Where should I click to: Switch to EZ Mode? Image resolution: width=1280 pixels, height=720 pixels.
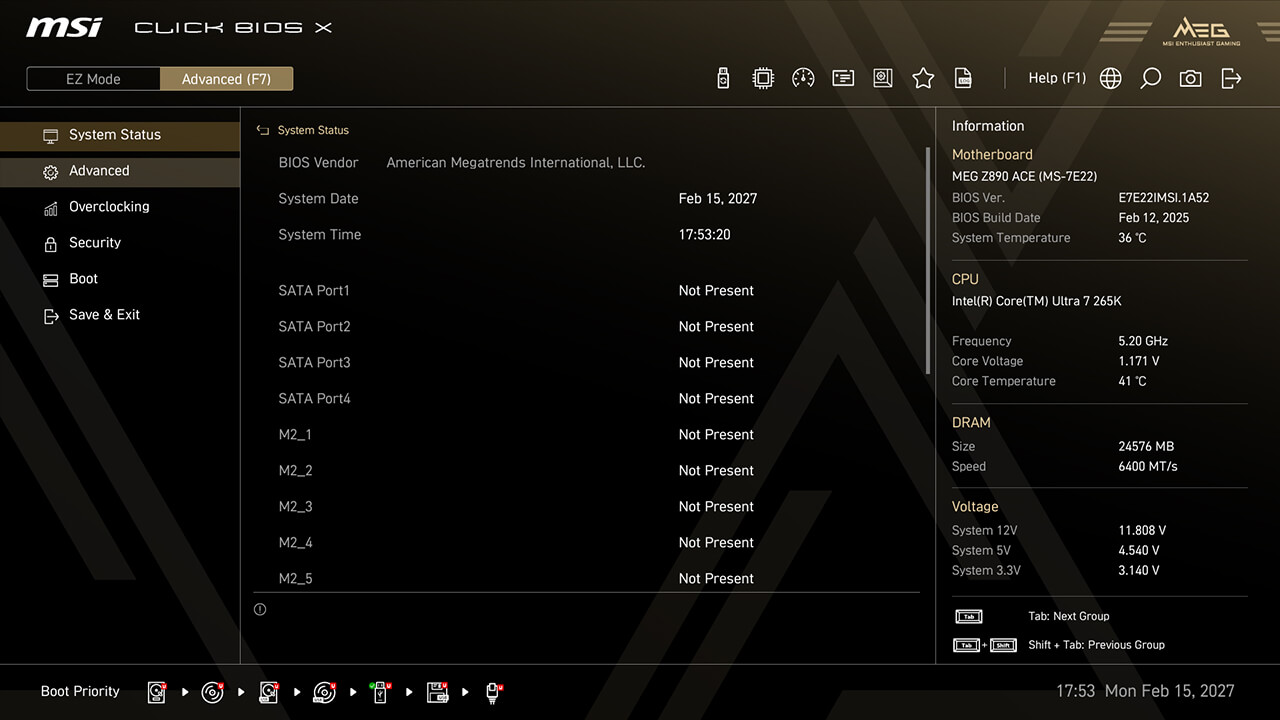(x=93, y=79)
